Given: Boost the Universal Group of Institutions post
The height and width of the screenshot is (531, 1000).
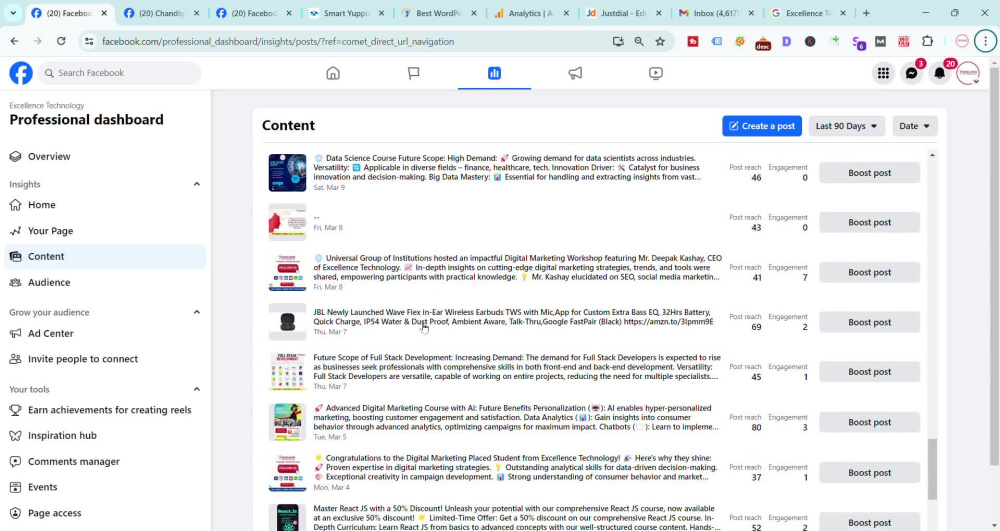Looking at the screenshot, I should [x=869, y=272].
